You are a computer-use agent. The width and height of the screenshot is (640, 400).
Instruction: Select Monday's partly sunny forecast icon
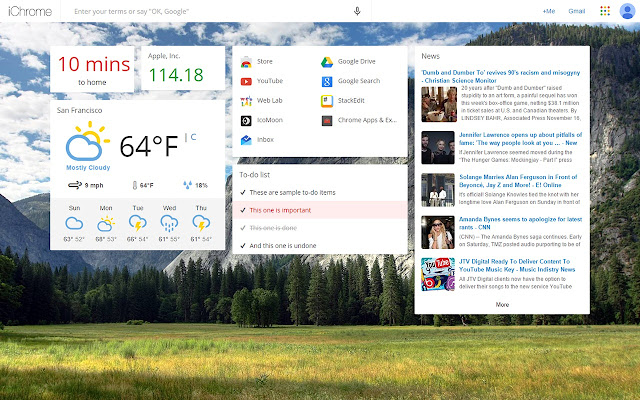(106, 224)
